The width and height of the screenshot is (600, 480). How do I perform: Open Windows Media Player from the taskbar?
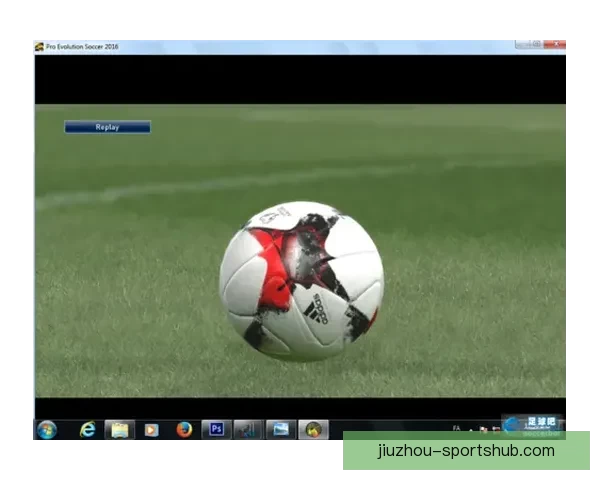click(x=151, y=429)
